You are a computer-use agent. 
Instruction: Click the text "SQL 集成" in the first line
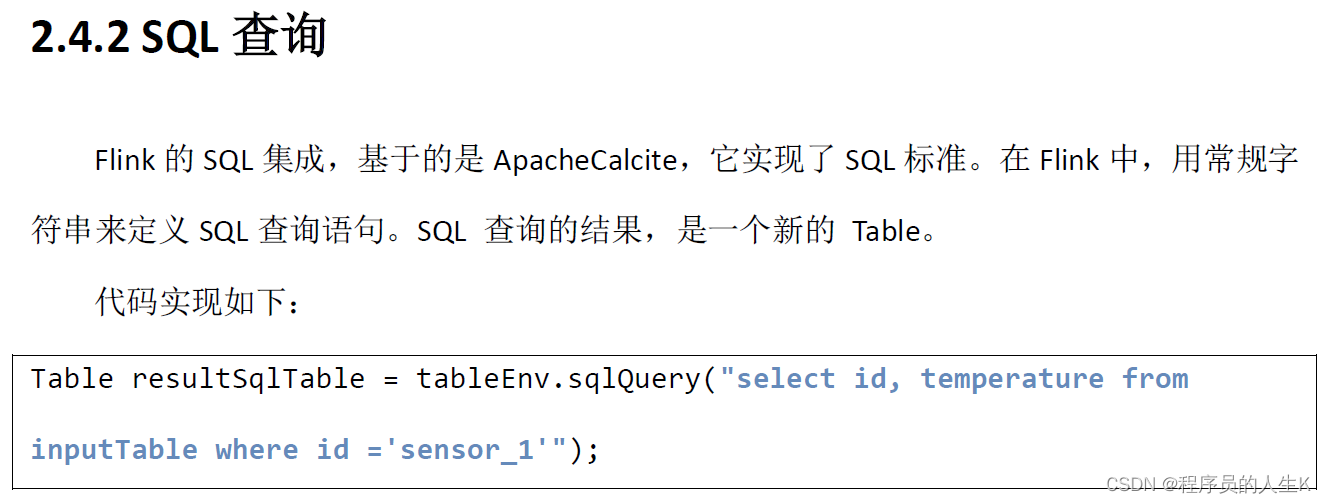(264, 160)
